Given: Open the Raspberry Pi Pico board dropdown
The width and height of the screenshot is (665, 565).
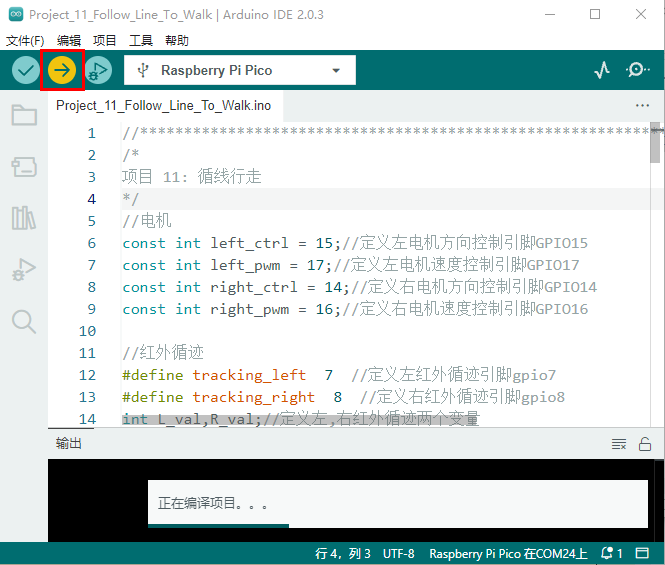Looking at the screenshot, I should (240, 70).
